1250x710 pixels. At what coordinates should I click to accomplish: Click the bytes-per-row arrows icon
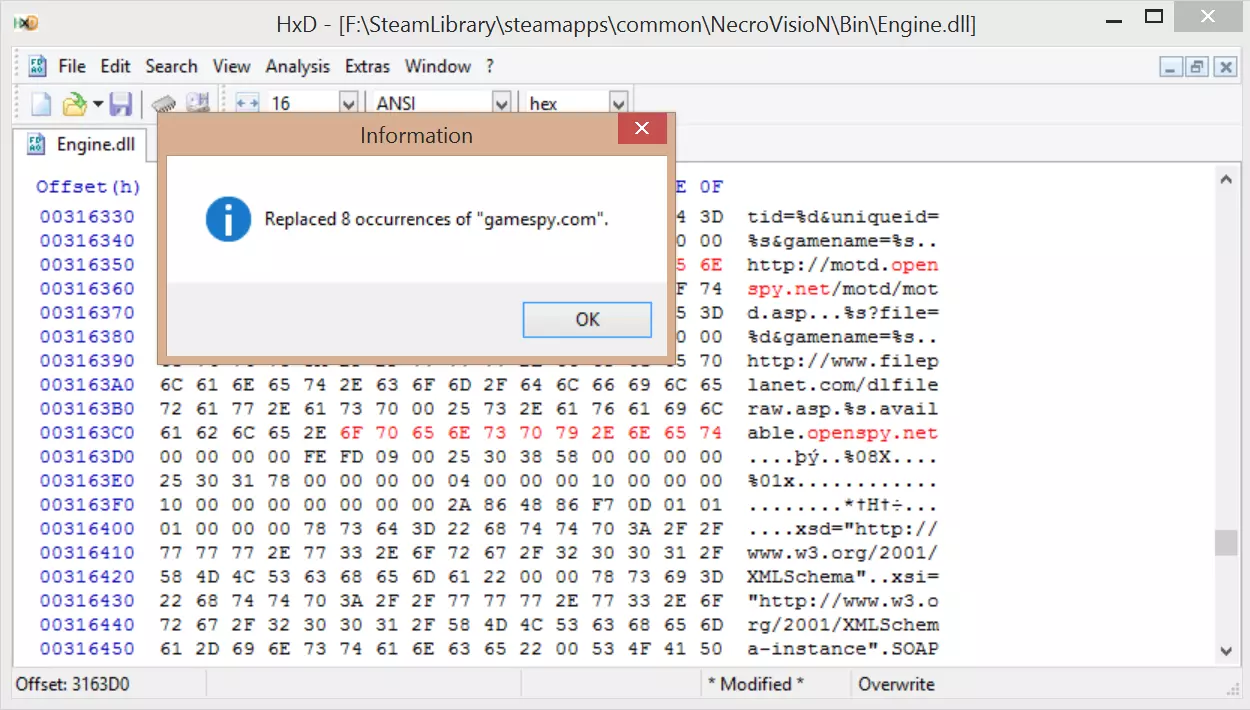[x=247, y=104]
